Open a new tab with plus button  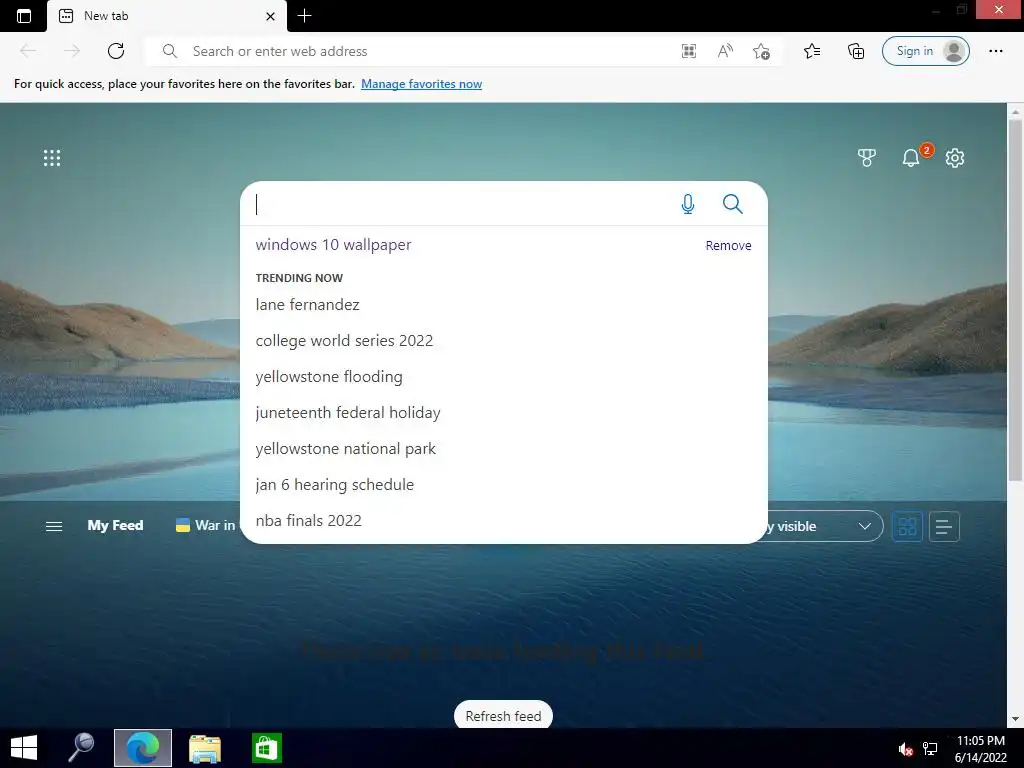pyautogui.click(x=304, y=16)
